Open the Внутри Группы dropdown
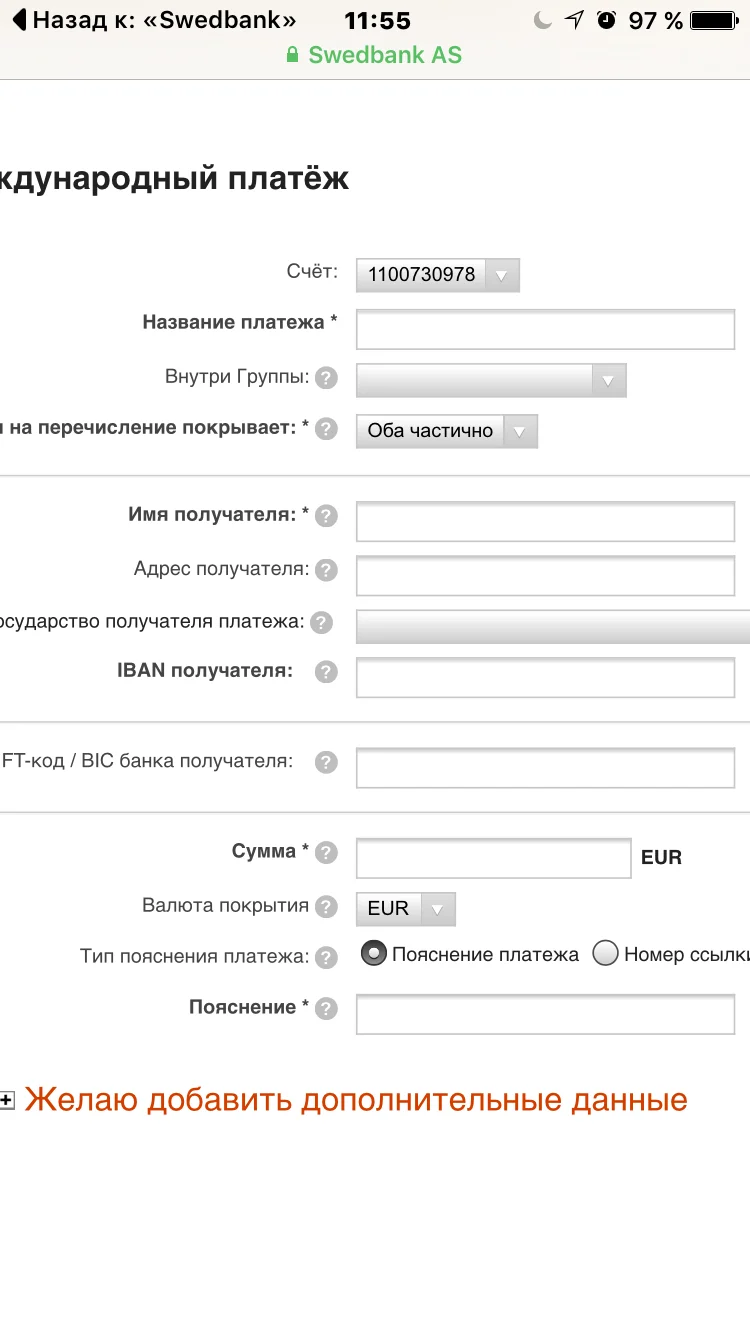This screenshot has width=750, height=1334. click(491, 380)
